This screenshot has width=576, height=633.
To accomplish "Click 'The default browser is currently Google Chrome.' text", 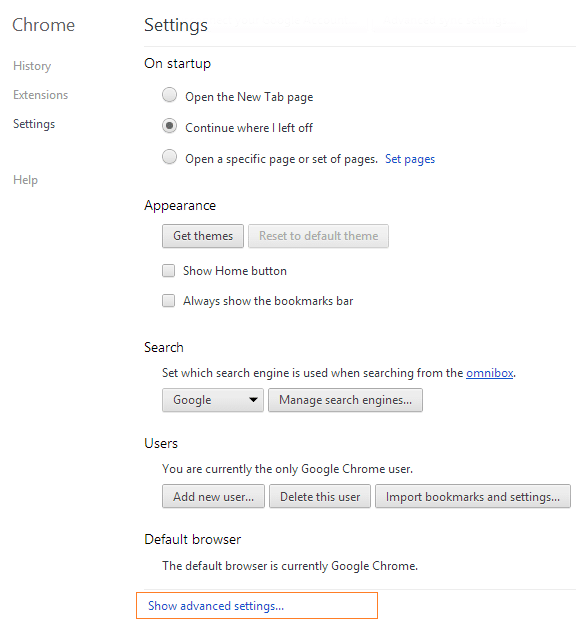I will 290,566.
